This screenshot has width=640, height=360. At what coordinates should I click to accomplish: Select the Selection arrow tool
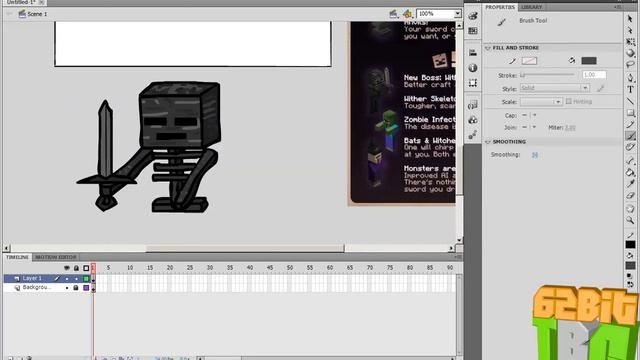630,19
